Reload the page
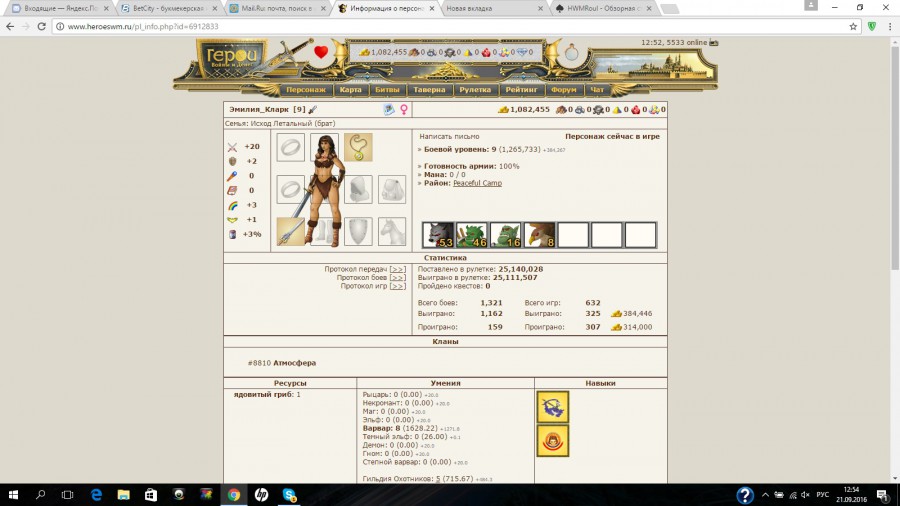Screen dimensions: 900x506 tap(41, 26)
